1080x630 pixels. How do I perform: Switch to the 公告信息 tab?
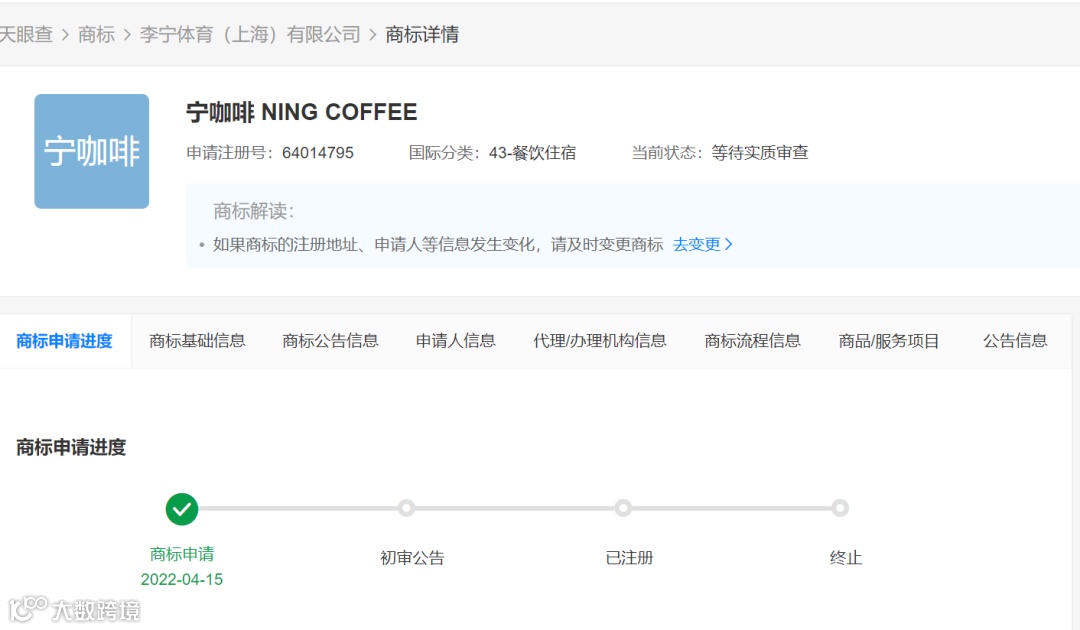[1015, 341]
